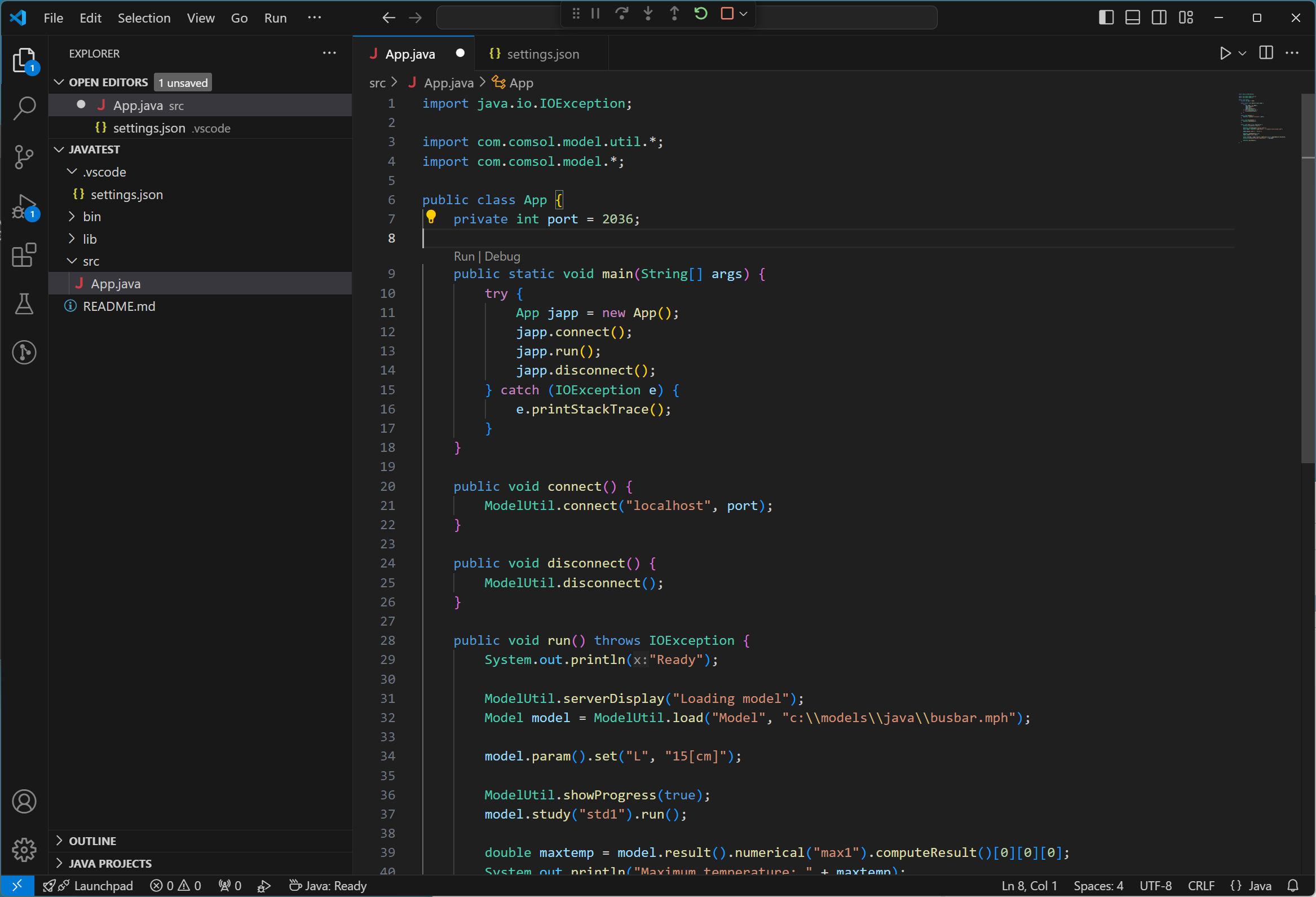The width and height of the screenshot is (1316, 897).
Task: Click the debug Stop square button
Action: 727,14
